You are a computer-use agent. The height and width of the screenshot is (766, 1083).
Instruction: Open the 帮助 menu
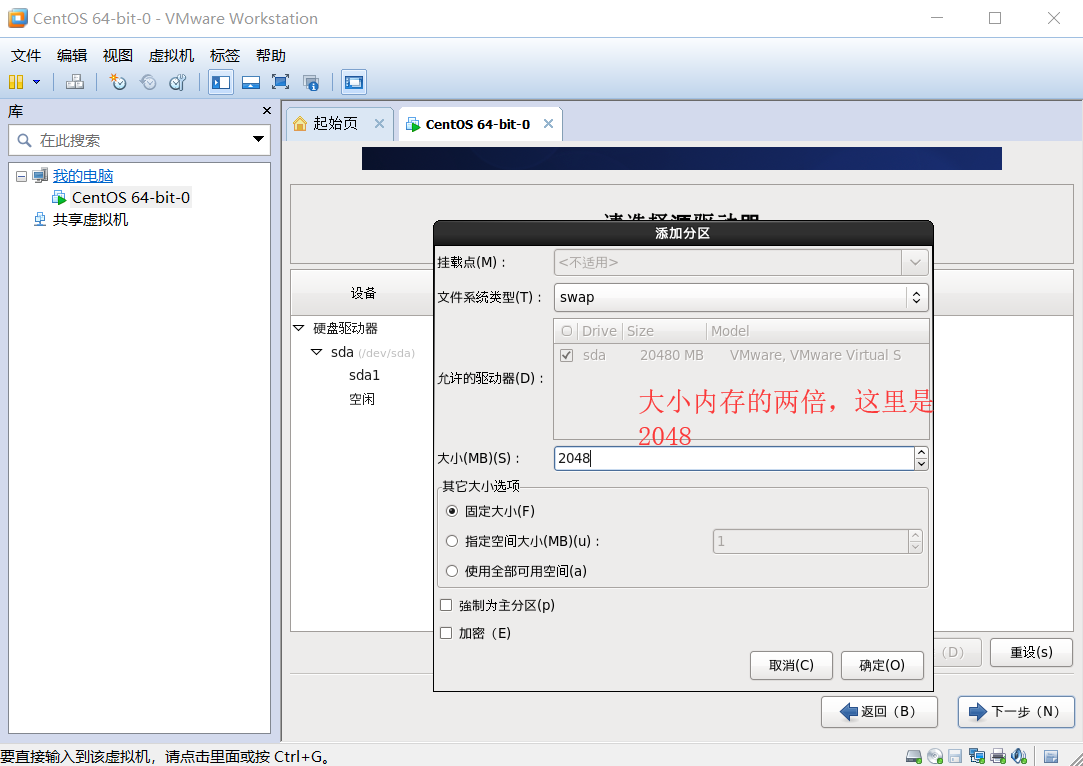coord(270,55)
